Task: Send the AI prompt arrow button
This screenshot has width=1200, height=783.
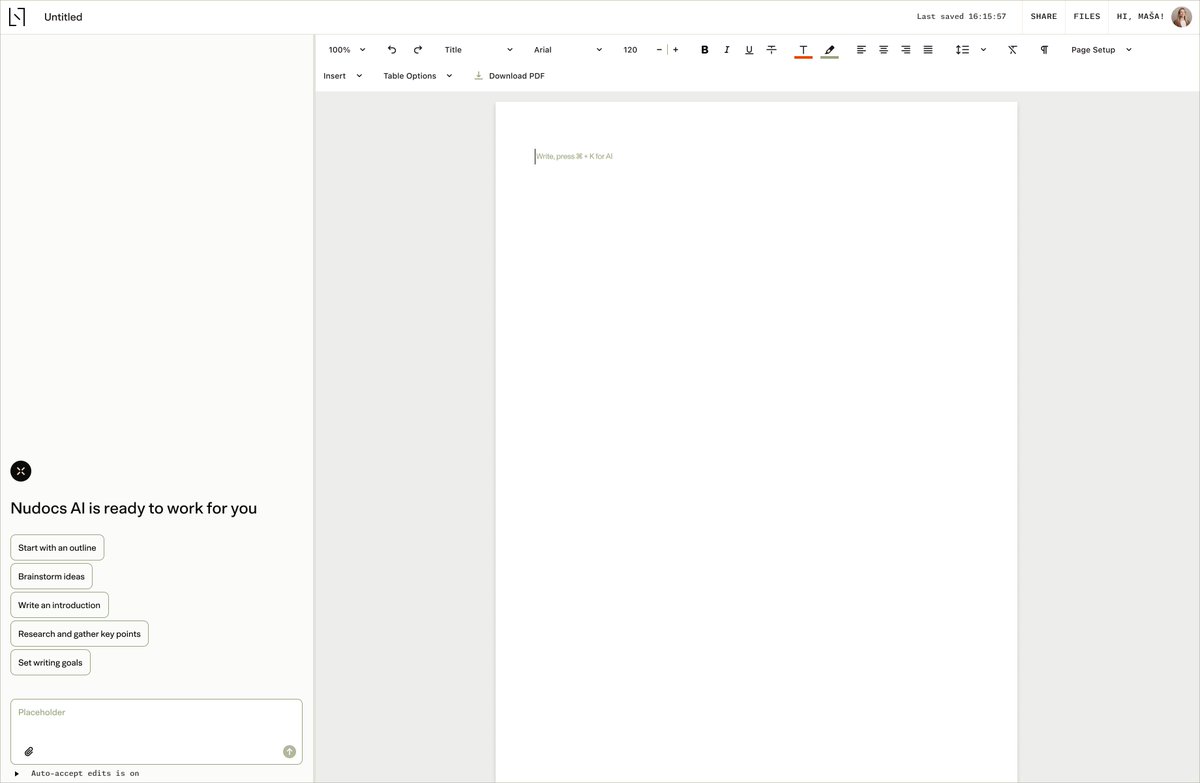Action: [289, 751]
